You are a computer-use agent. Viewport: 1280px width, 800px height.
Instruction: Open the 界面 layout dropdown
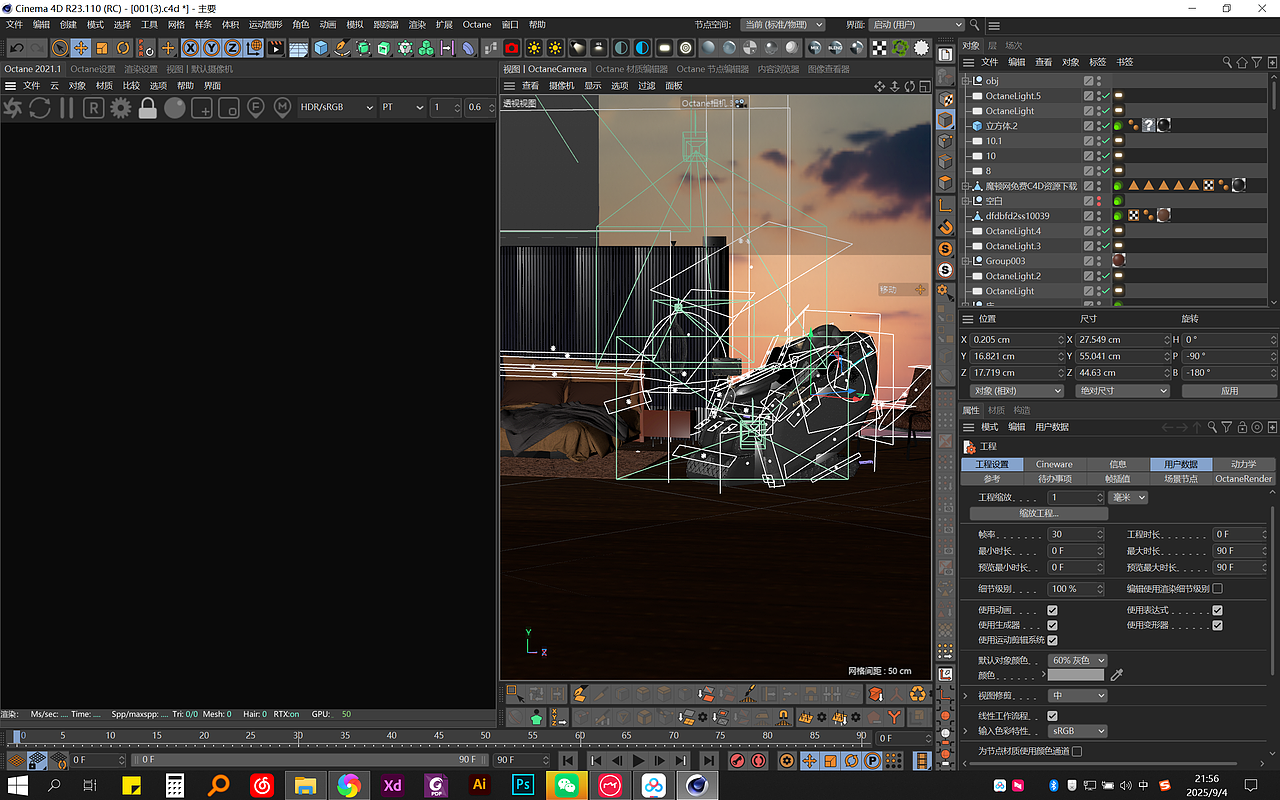pos(917,24)
